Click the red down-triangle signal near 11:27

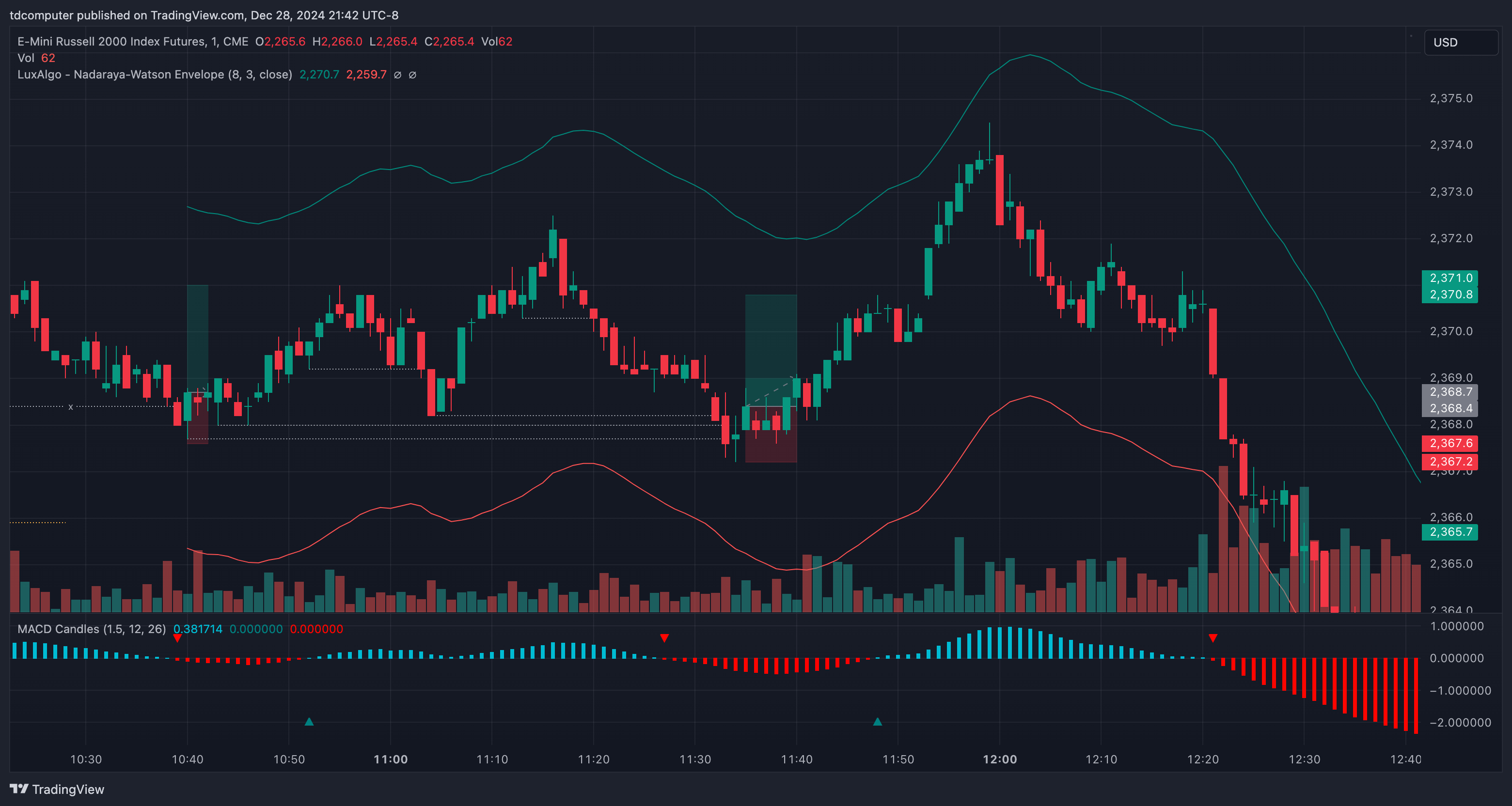664,638
